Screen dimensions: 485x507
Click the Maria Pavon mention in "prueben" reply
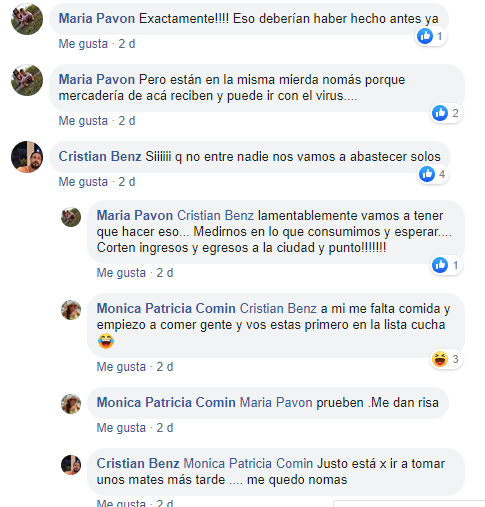(x=276, y=402)
